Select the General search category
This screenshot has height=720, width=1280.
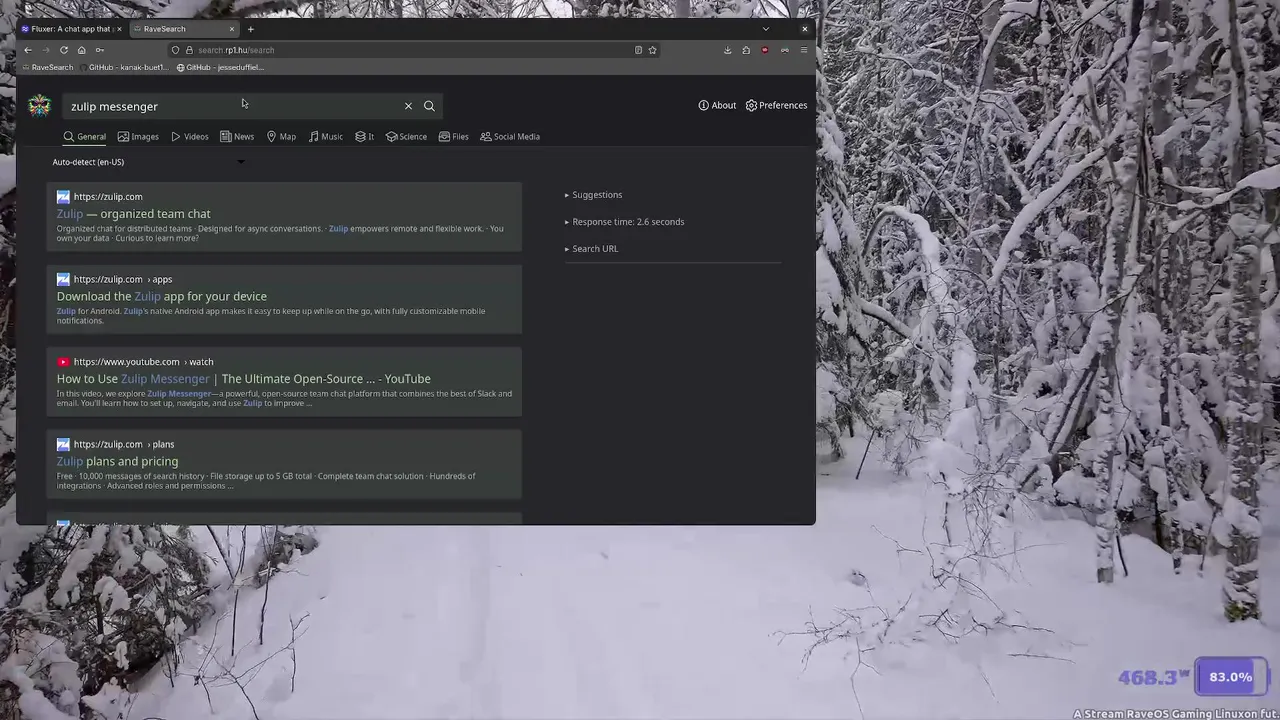tap(84, 136)
